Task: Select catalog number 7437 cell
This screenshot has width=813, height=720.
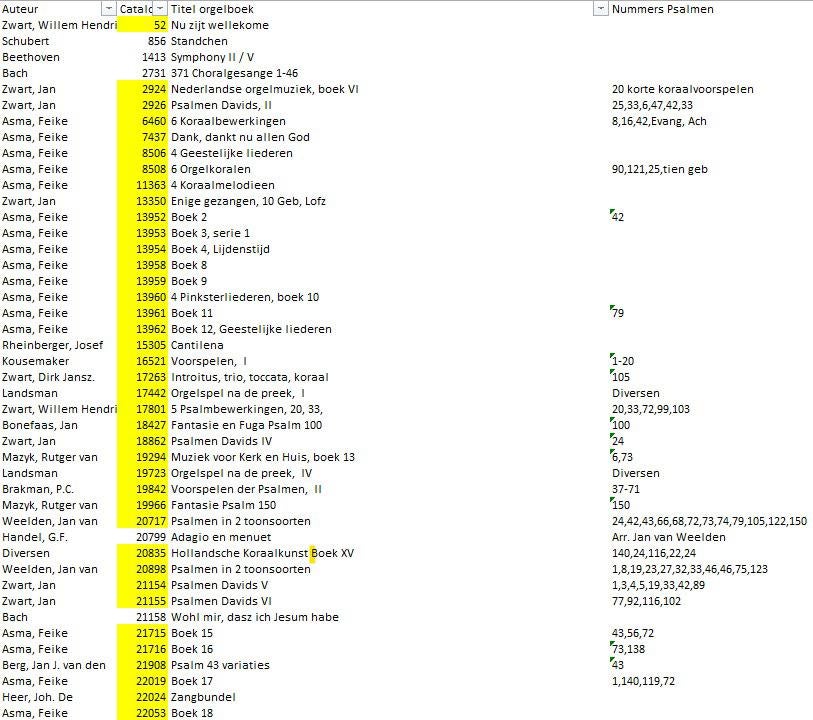Action: 143,137
